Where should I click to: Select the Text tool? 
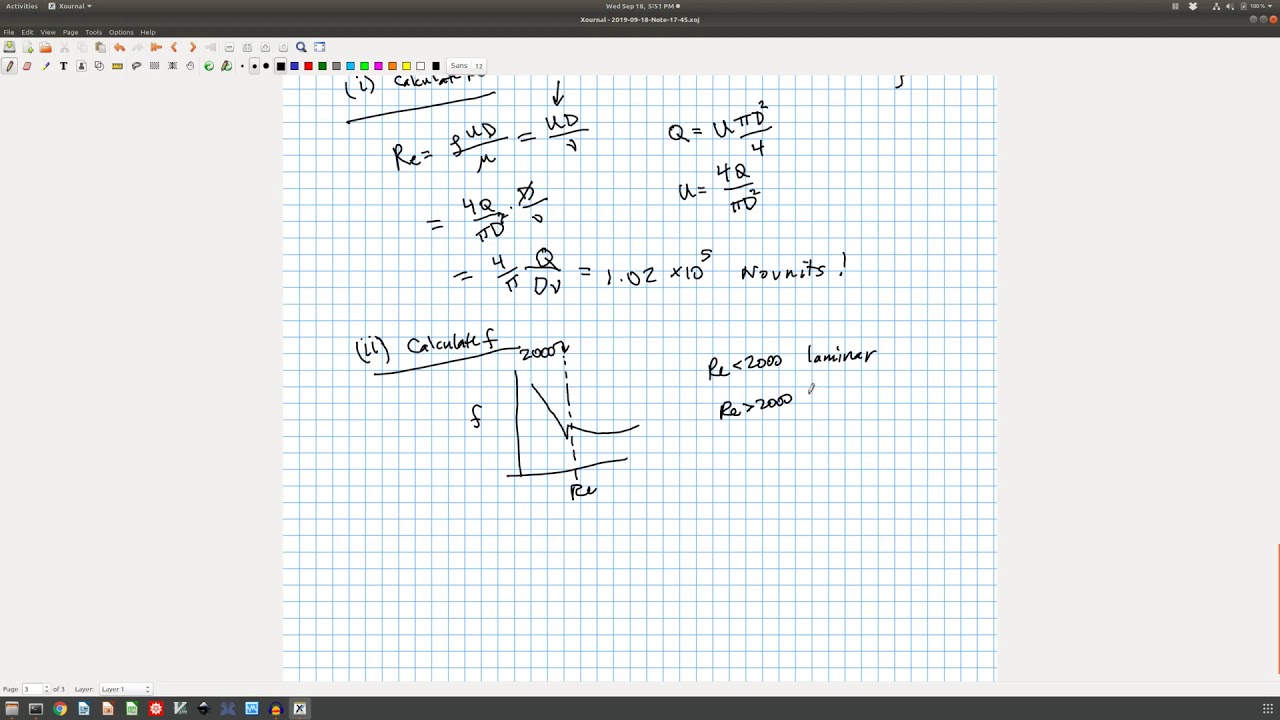coord(63,66)
